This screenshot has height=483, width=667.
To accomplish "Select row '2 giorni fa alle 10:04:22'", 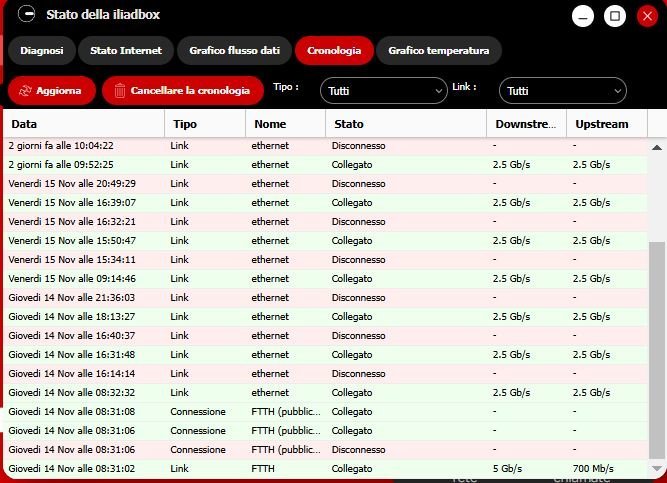I will click(325, 146).
